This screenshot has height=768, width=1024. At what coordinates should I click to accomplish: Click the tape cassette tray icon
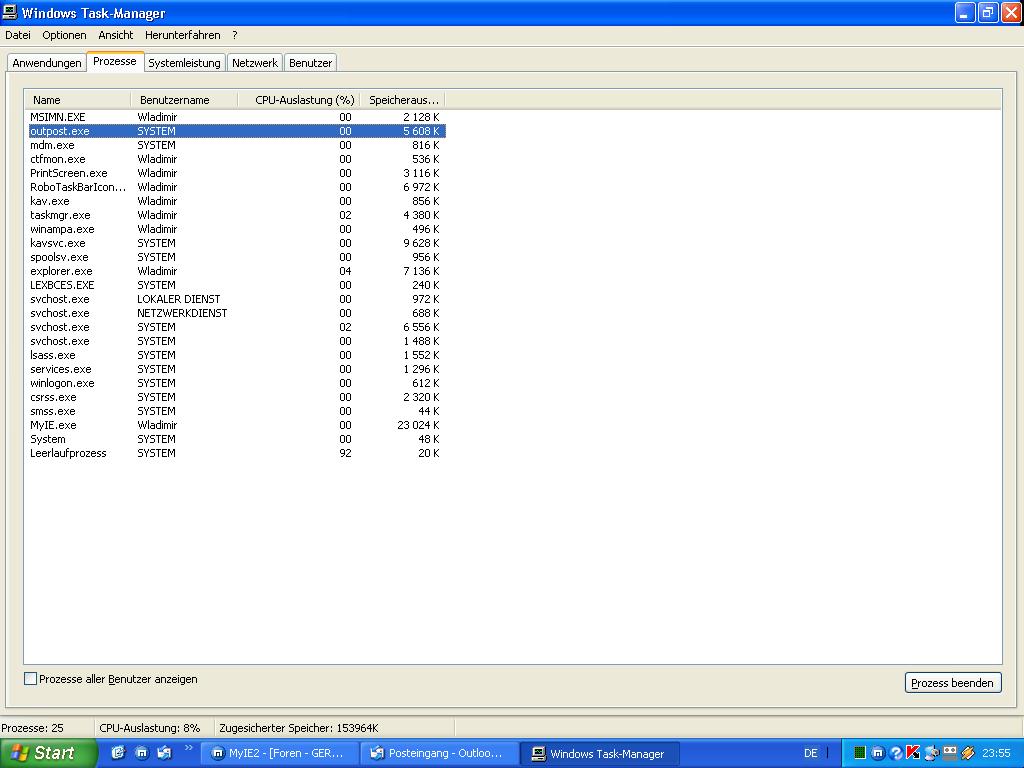point(950,753)
